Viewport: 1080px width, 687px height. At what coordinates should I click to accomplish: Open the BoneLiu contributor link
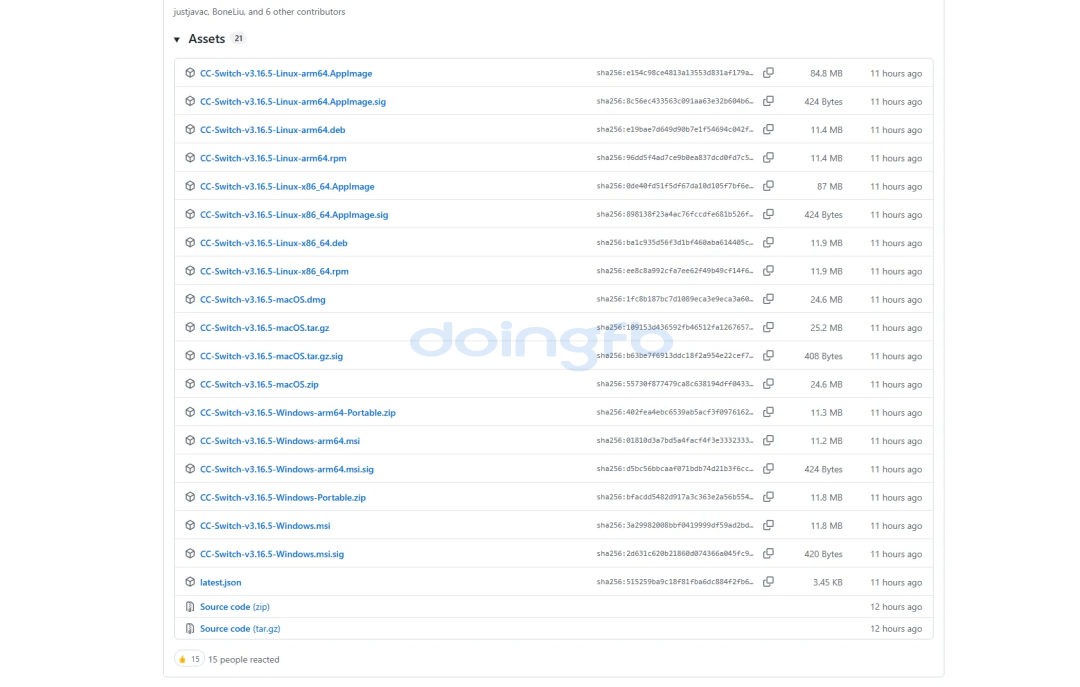229,12
